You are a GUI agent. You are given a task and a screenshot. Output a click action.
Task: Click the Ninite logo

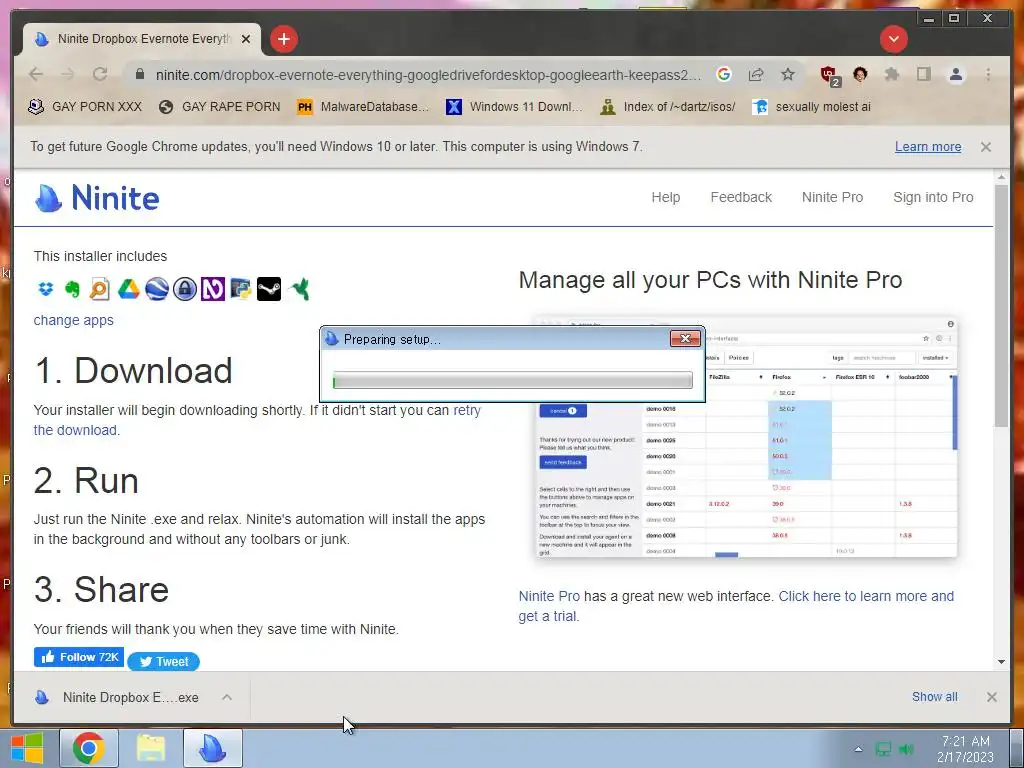pos(97,197)
